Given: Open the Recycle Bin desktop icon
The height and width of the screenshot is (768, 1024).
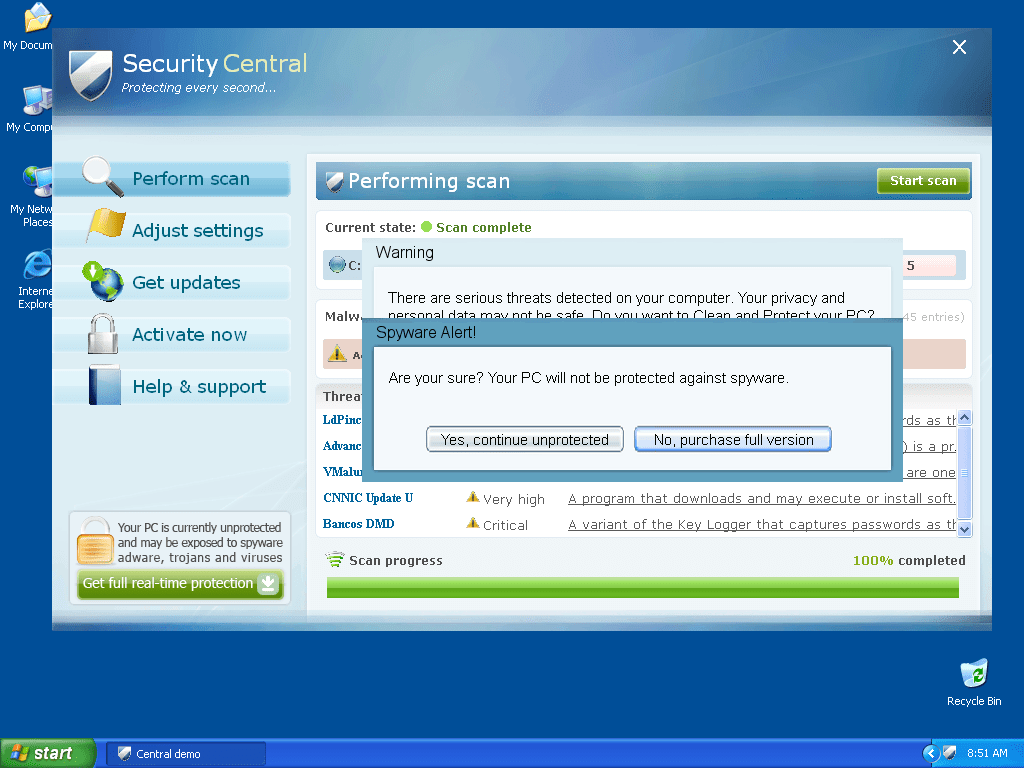Looking at the screenshot, I should click(x=973, y=675).
